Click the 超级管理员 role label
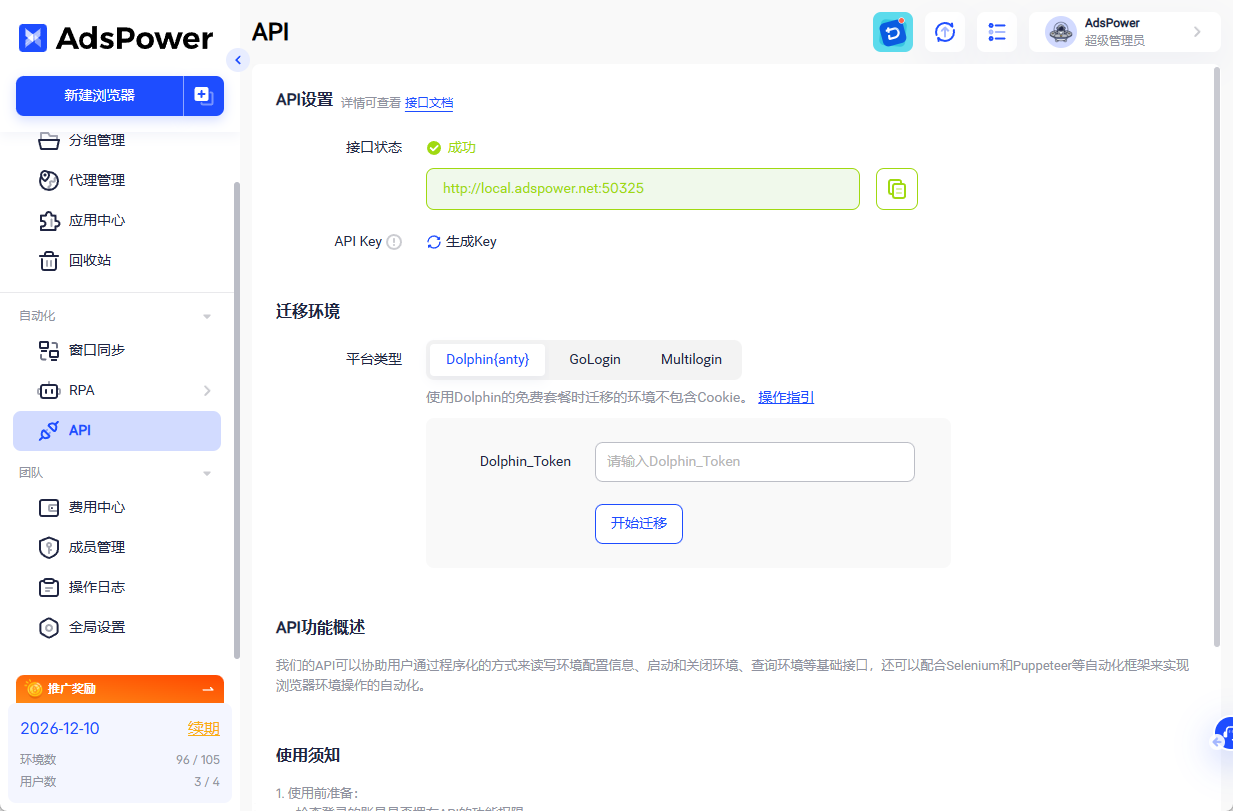Viewport: 1233px width, 811px height. [x=1115, y=41]
